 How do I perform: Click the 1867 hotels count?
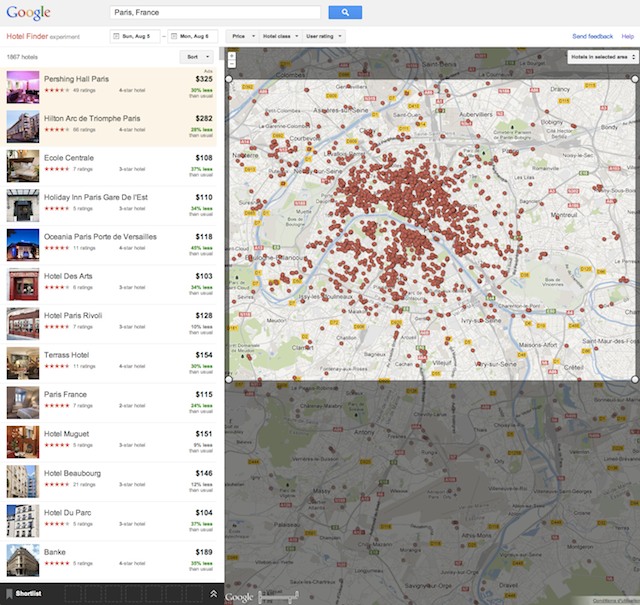(22, 57)
